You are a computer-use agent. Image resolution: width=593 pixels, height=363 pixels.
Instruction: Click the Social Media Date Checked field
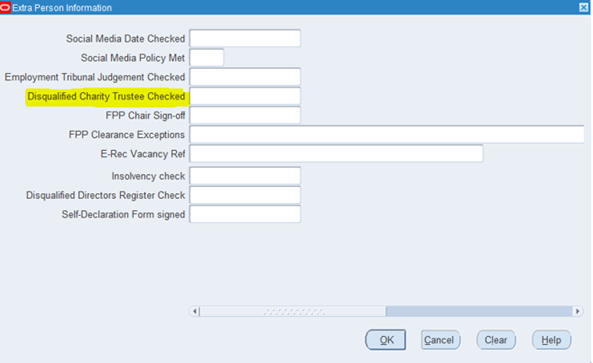click(245, 38)
